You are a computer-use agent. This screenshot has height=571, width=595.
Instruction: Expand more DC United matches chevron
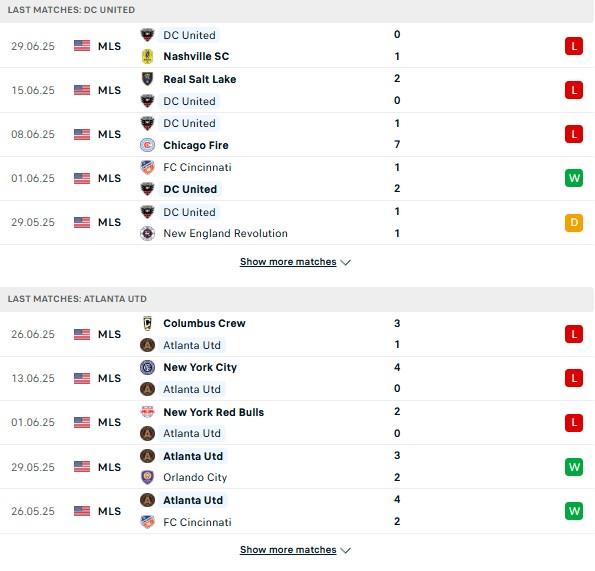[x=346, y=262]
